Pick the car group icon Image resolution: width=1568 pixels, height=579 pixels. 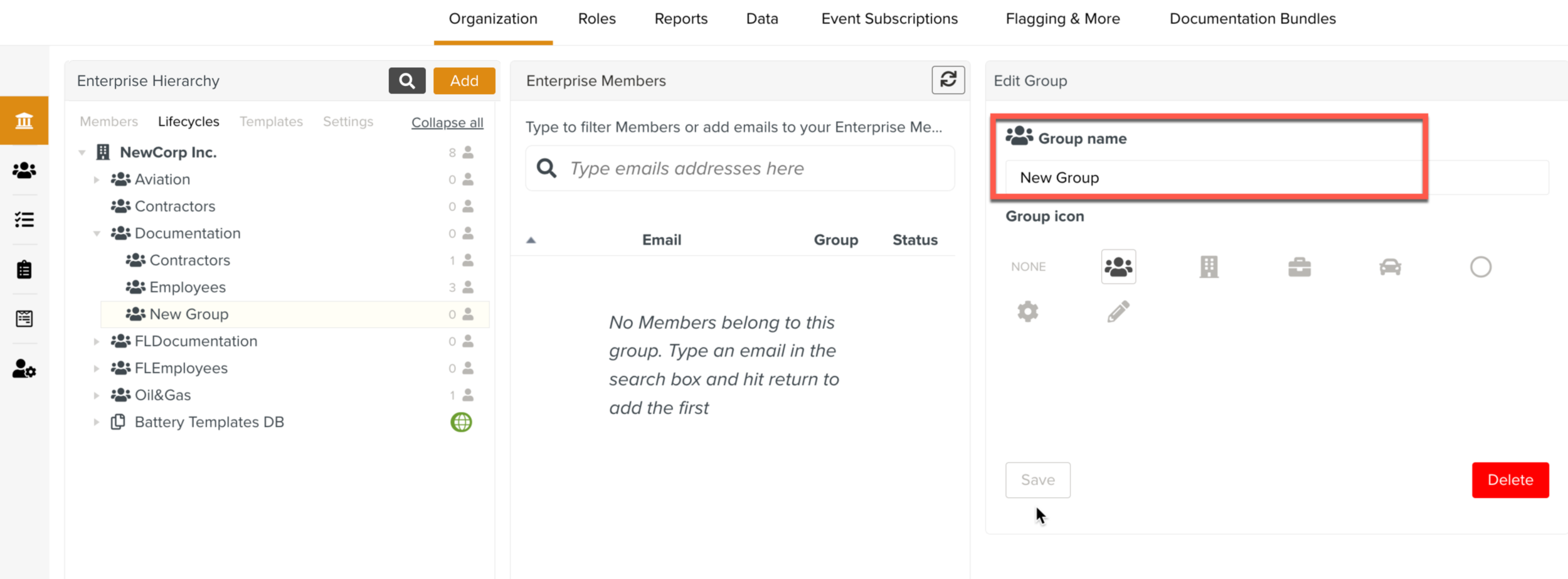click(x=1390, y=266)
